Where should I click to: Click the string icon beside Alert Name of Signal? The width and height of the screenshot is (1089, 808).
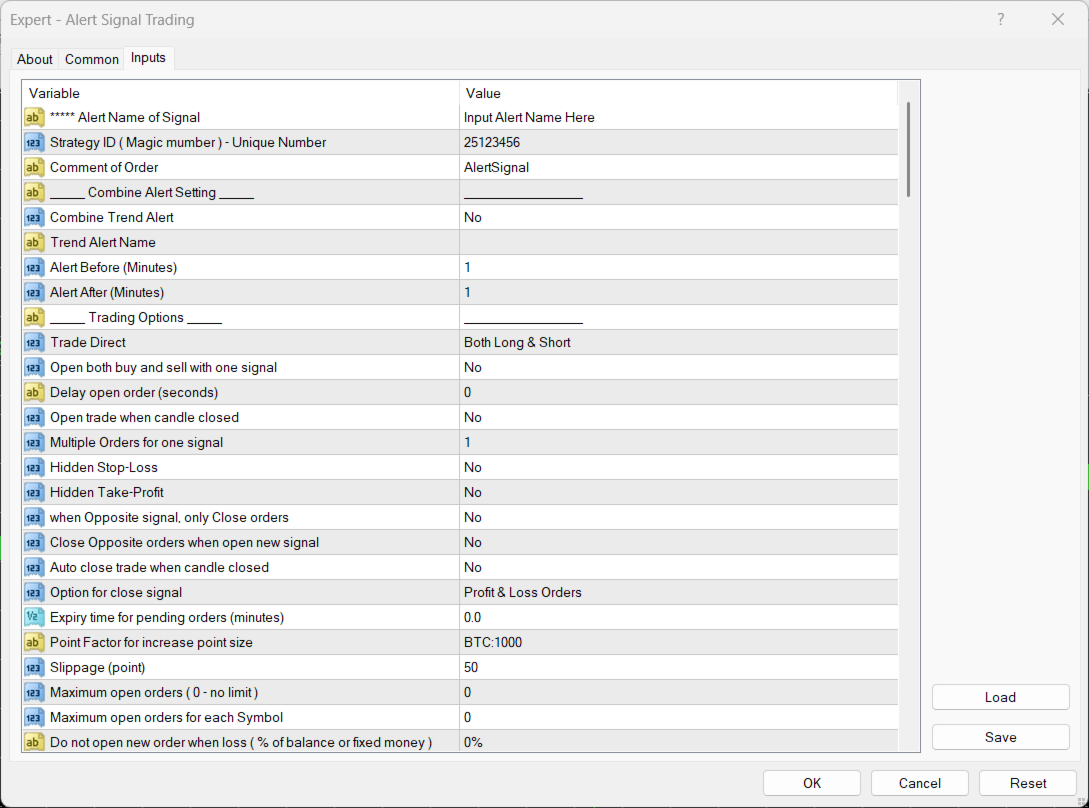pos(33,117)
